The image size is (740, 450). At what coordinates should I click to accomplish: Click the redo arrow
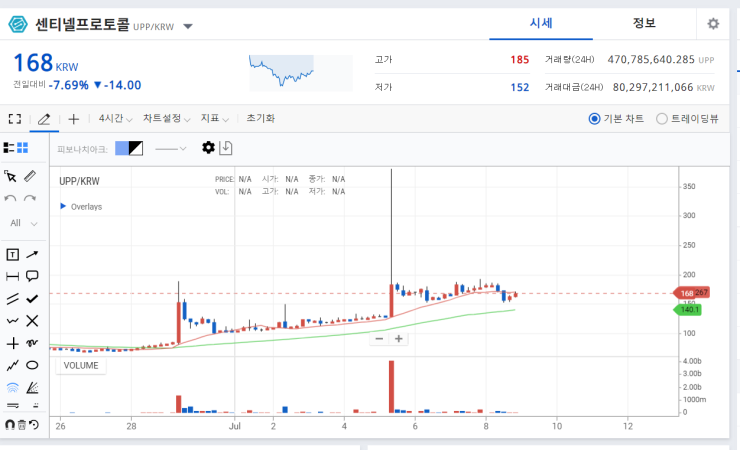[30, 199]
